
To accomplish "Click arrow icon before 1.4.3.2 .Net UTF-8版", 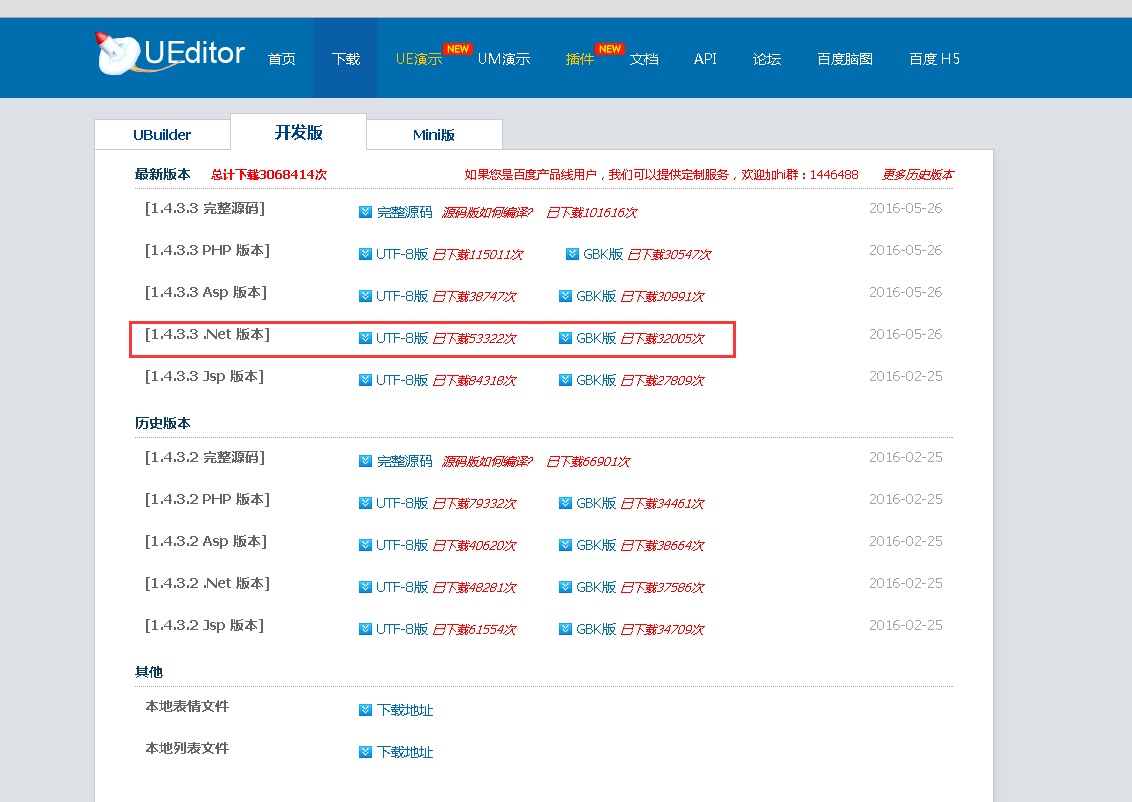I will (x=365, y=587).
